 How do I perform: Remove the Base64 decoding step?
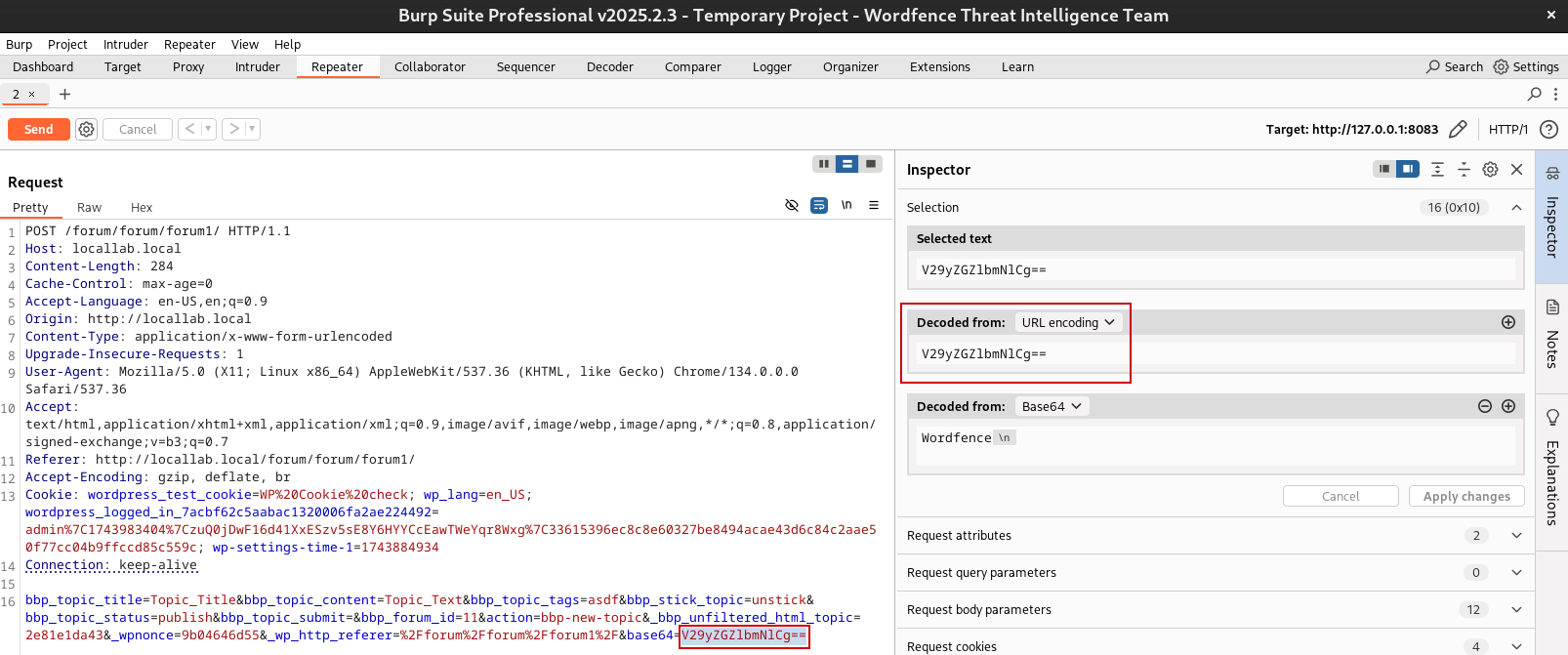pos(1484,406)
